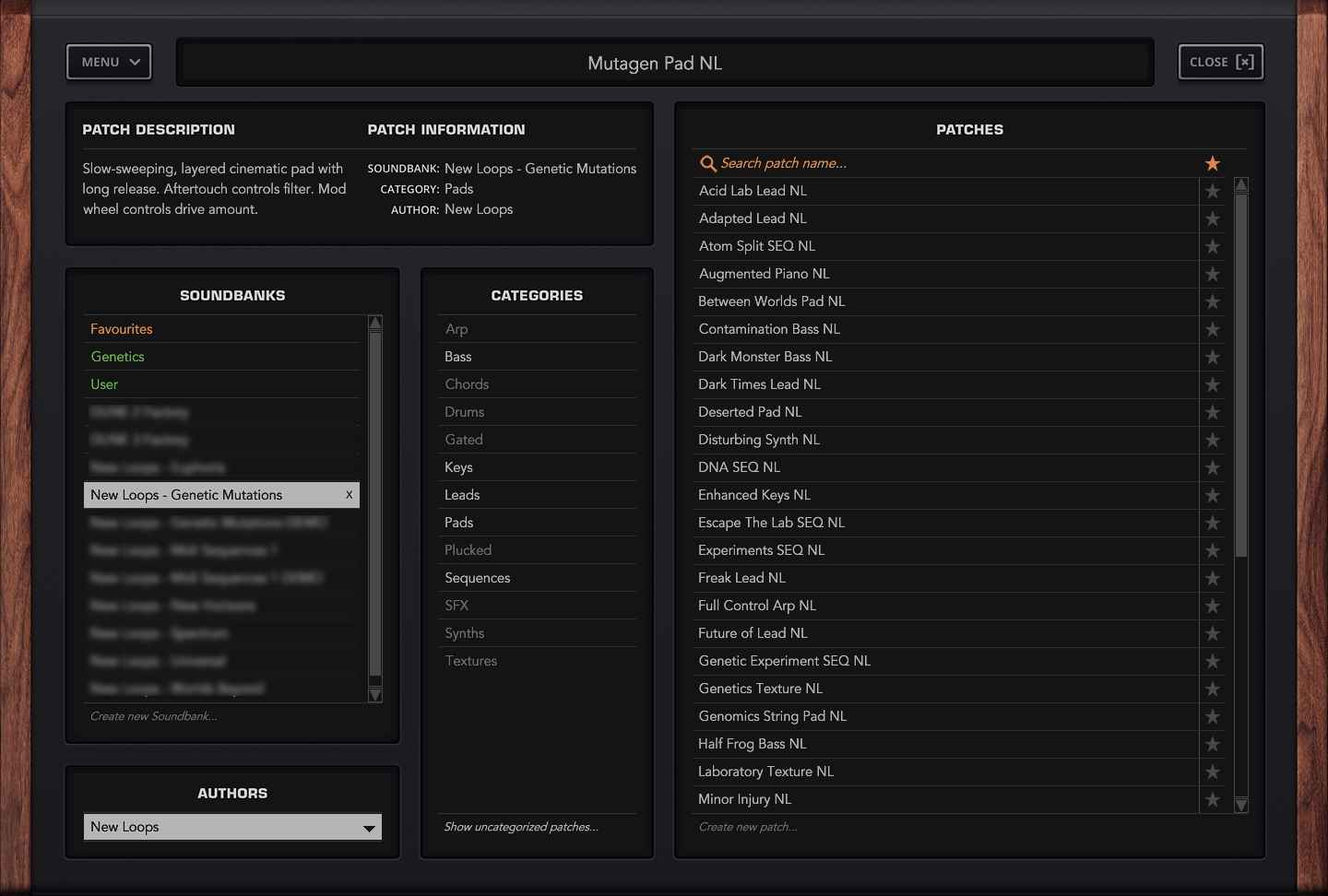1328x896 pixels.
Task: Click Create new patch link
Action: (748, 827)
